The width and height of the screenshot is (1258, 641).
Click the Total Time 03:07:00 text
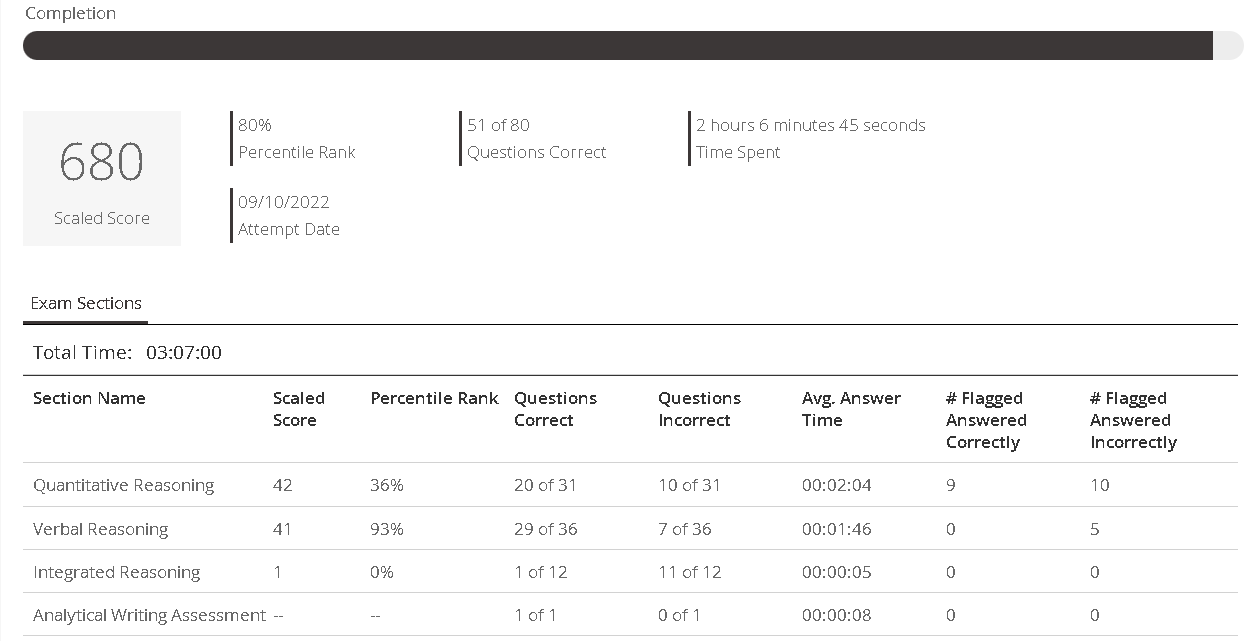[127, 352]
